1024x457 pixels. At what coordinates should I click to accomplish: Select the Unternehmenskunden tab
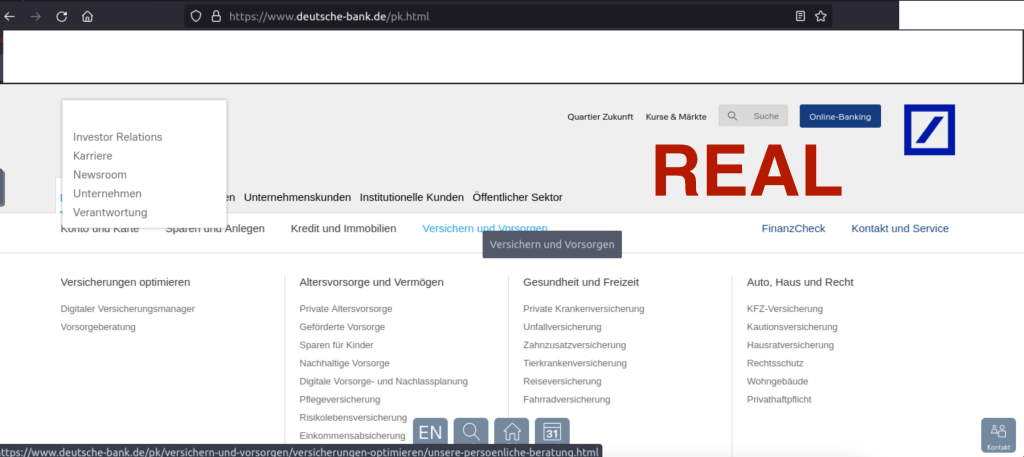297,197
